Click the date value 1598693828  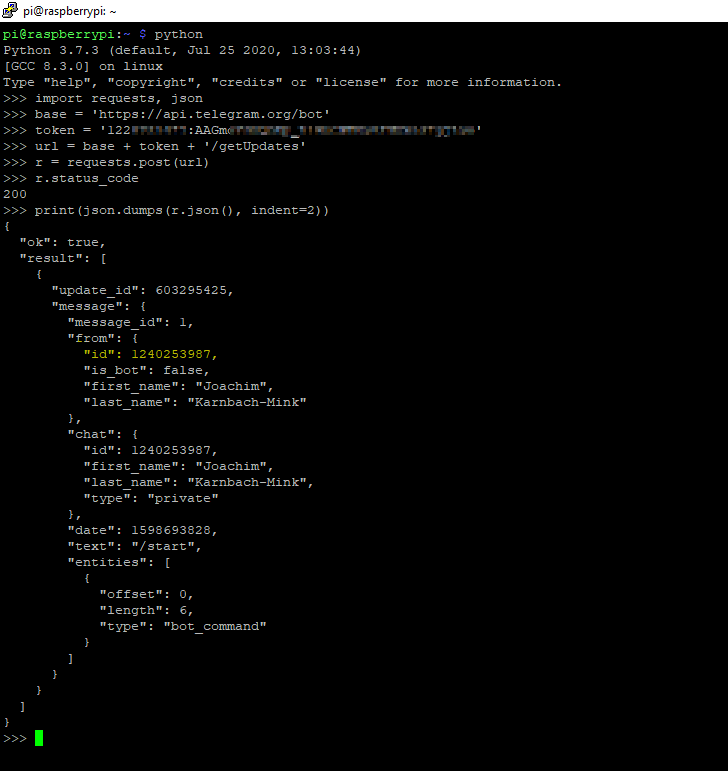171,531
